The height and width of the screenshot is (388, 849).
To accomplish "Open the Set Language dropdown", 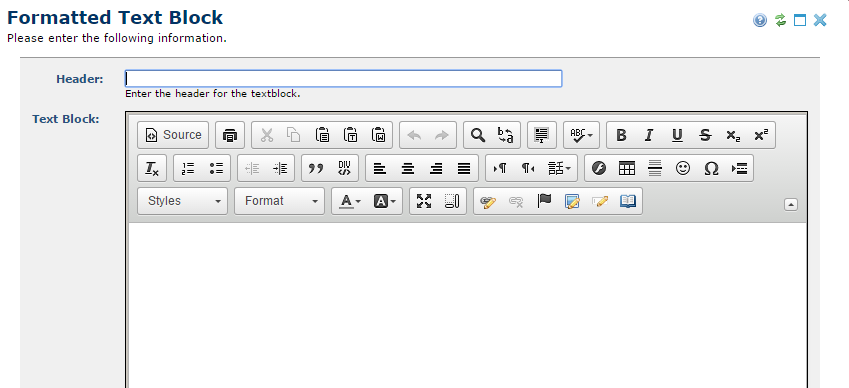I will point(559,168).
